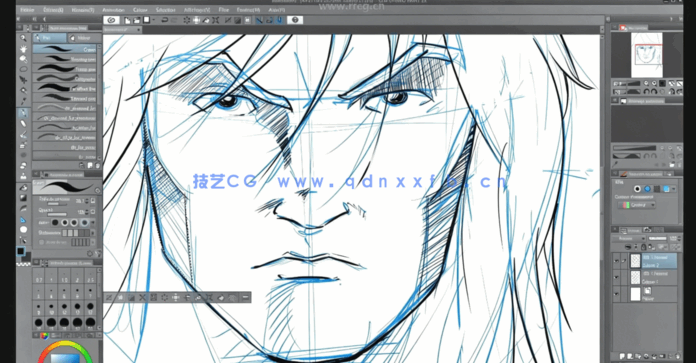The height and width of the screenshot is (363, 696).
Task: Click the Clear starburst icon in the command bar
Action: tap(187, 20)
